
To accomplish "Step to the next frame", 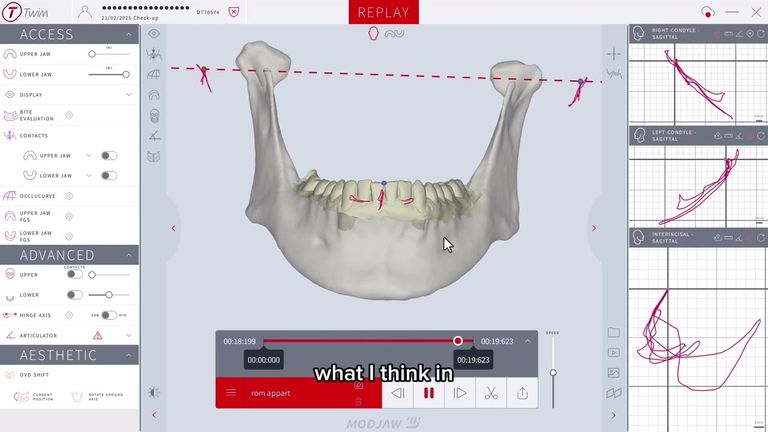I will [459, 393].
